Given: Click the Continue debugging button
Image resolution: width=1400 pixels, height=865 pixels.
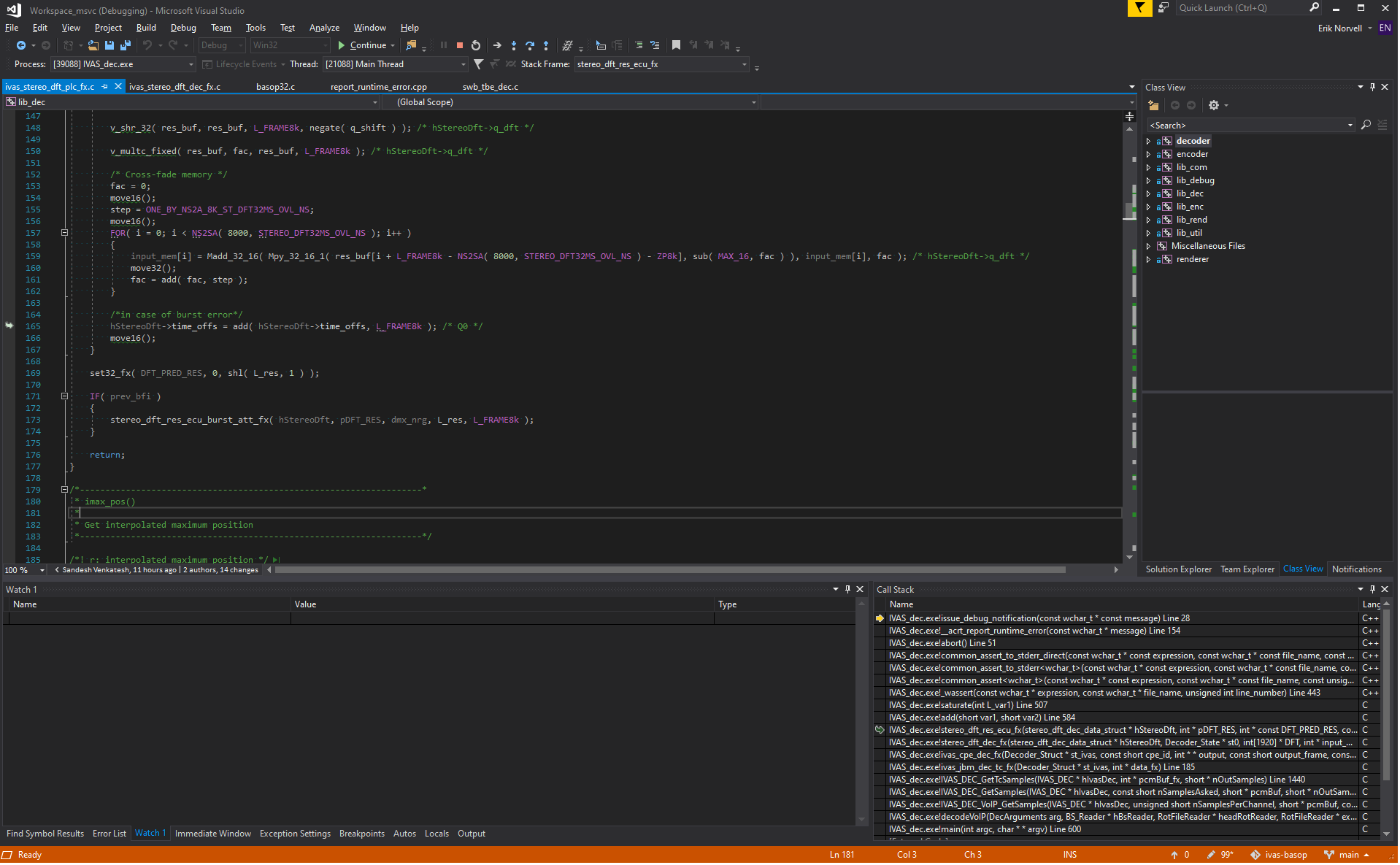Looking at the screenshot, I should 362,45.
